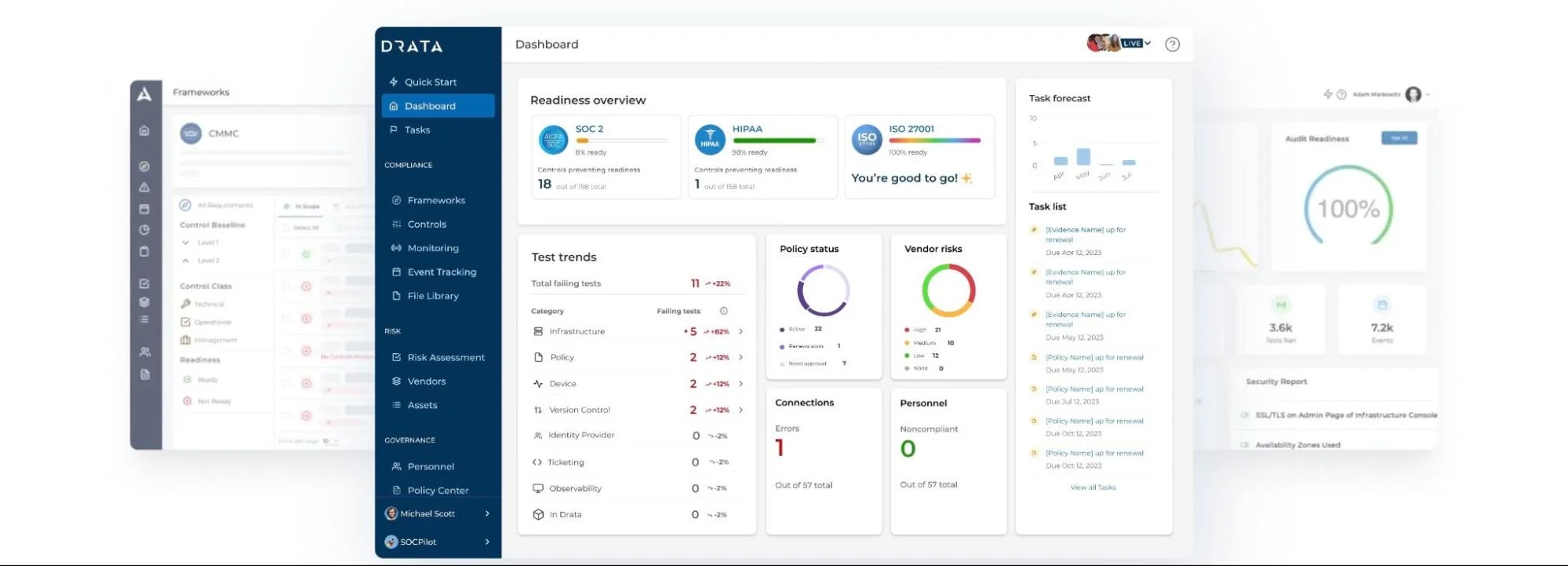Click the stacked user avatars beside LIVE

(x=1104, y=43)
